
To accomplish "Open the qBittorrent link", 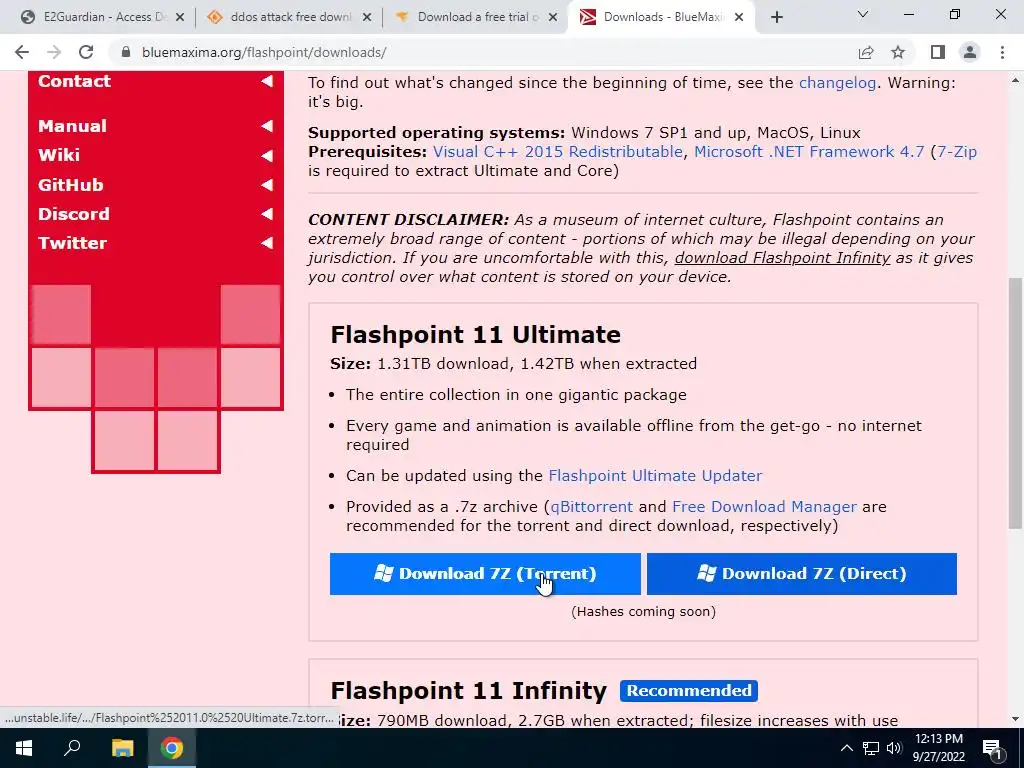I will pos(592,507).
